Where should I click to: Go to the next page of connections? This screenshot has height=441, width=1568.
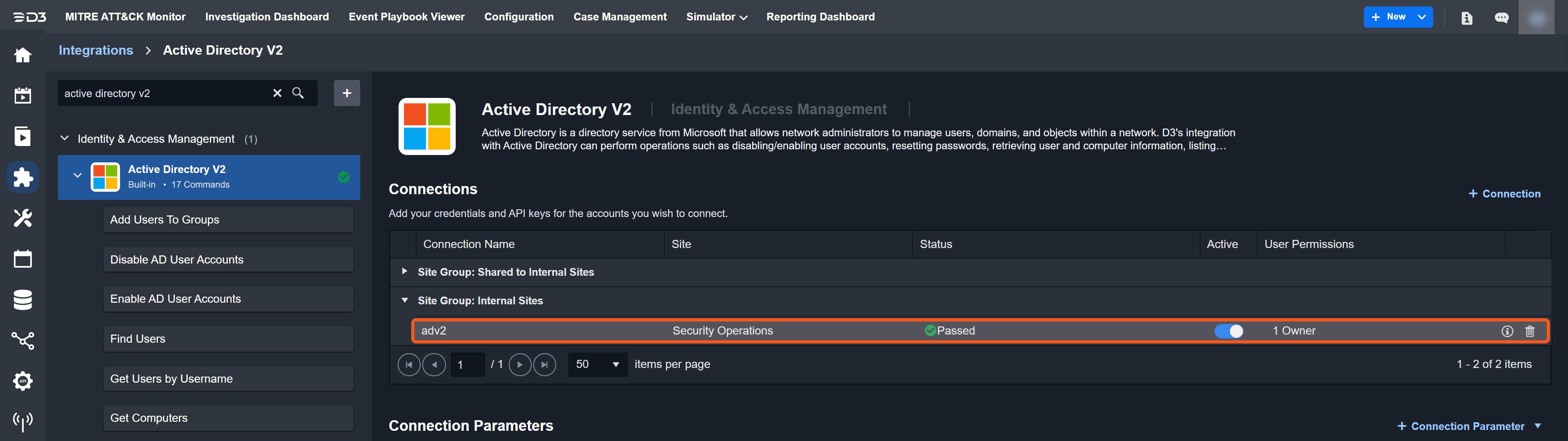(519, 364)
